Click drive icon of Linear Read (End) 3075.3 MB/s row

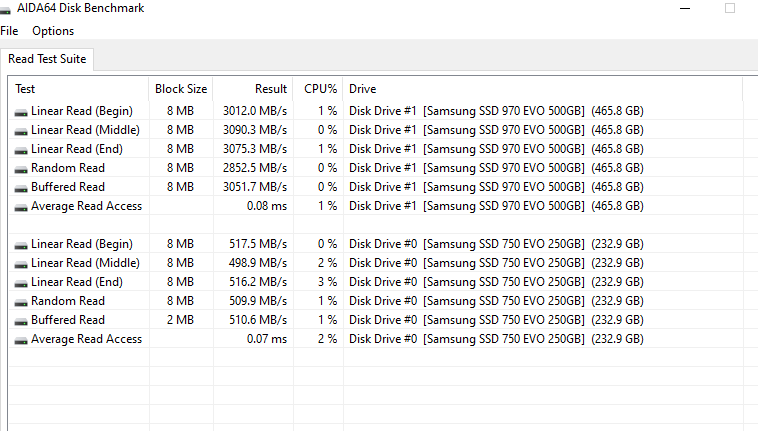21,151
